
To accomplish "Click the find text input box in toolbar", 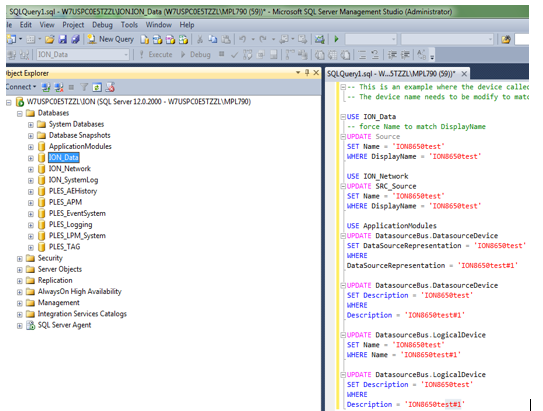I will tap(523, 39).
